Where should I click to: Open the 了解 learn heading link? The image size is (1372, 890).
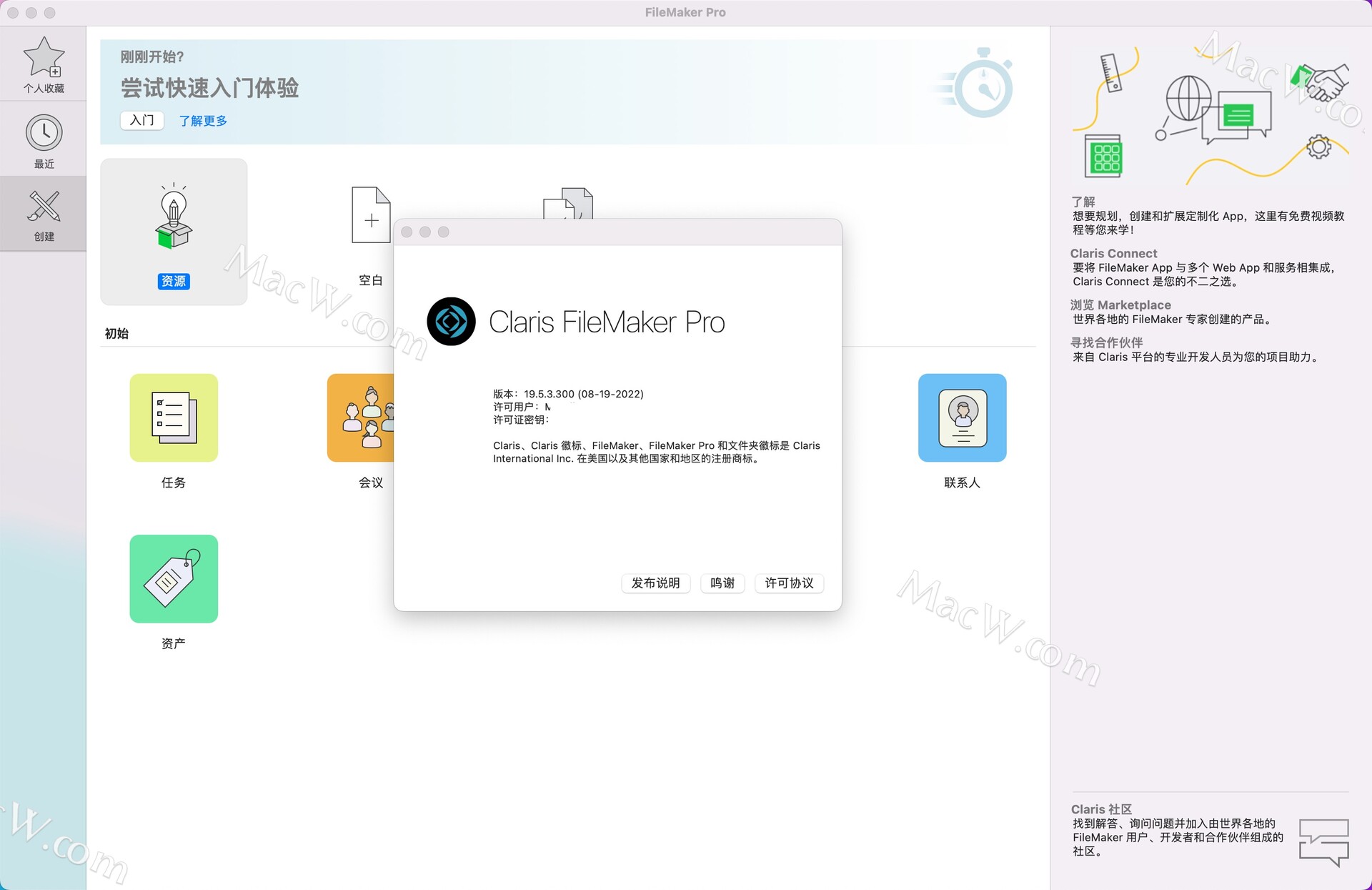(1083, 202)
